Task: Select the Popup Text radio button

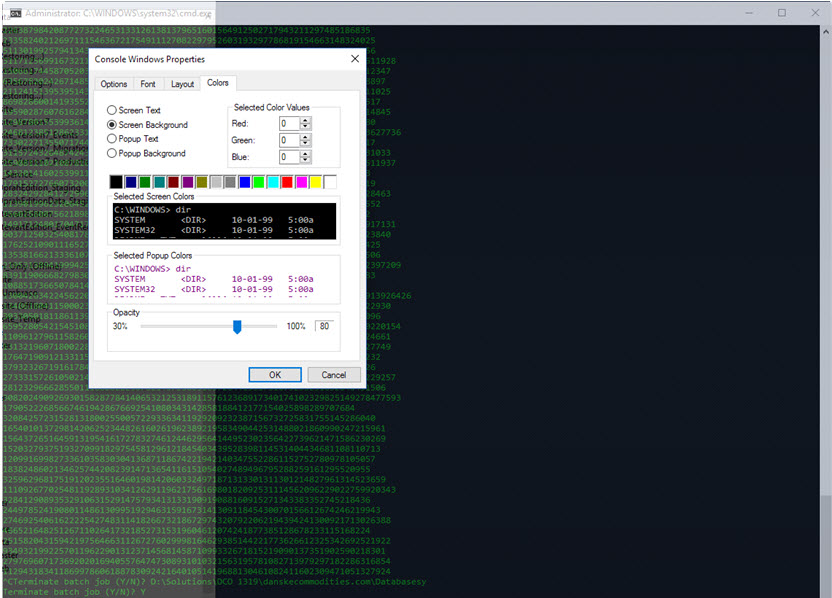Action: (110, 139)
